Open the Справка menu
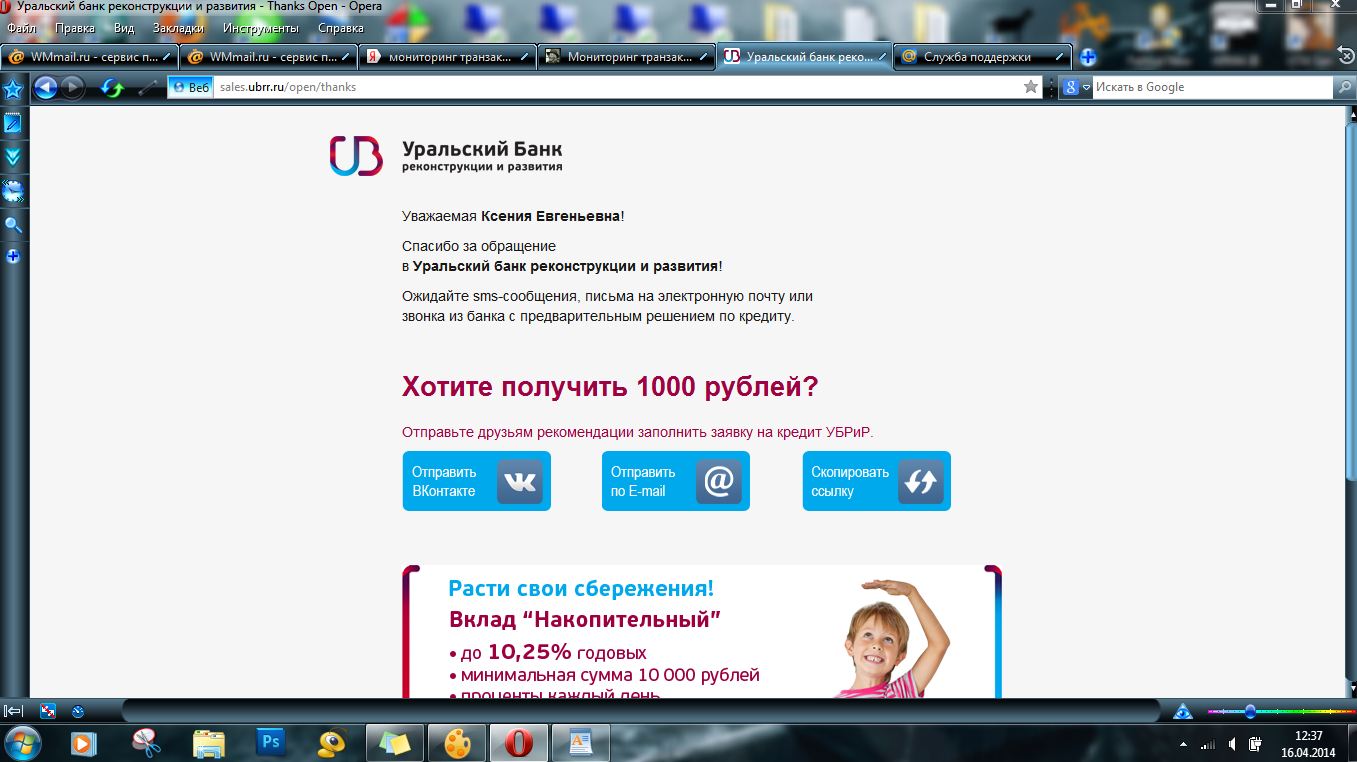Viewport: 1357px width, 762px height. click(x=340, y=28)
